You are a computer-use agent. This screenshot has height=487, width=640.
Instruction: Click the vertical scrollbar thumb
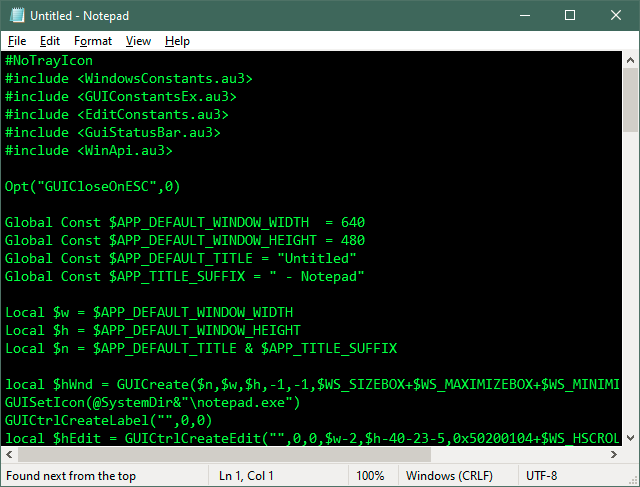click(x=630, y=100)
